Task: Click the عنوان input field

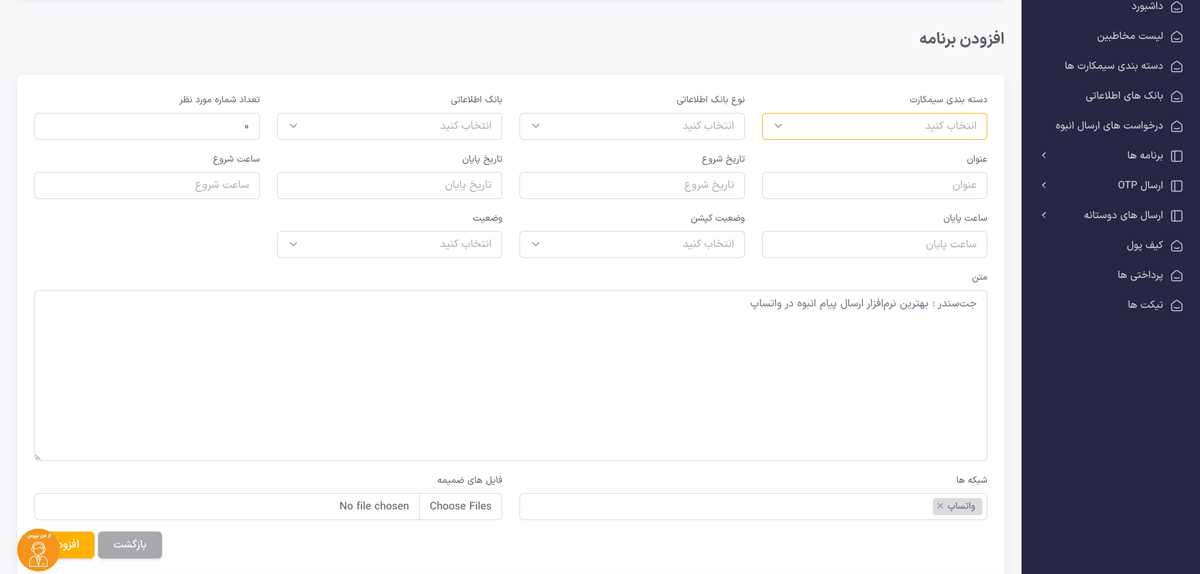Action: (874, 186)
